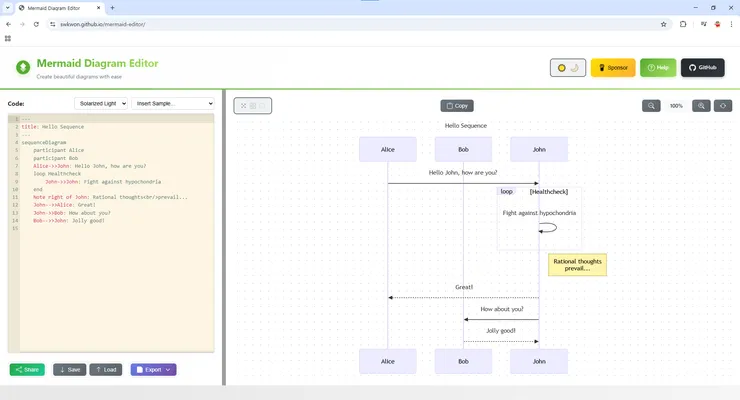The width and height of the screenshot is (740, 400).
Task: Click code line 'participant Alice'
Action: (x=59, y=150)
